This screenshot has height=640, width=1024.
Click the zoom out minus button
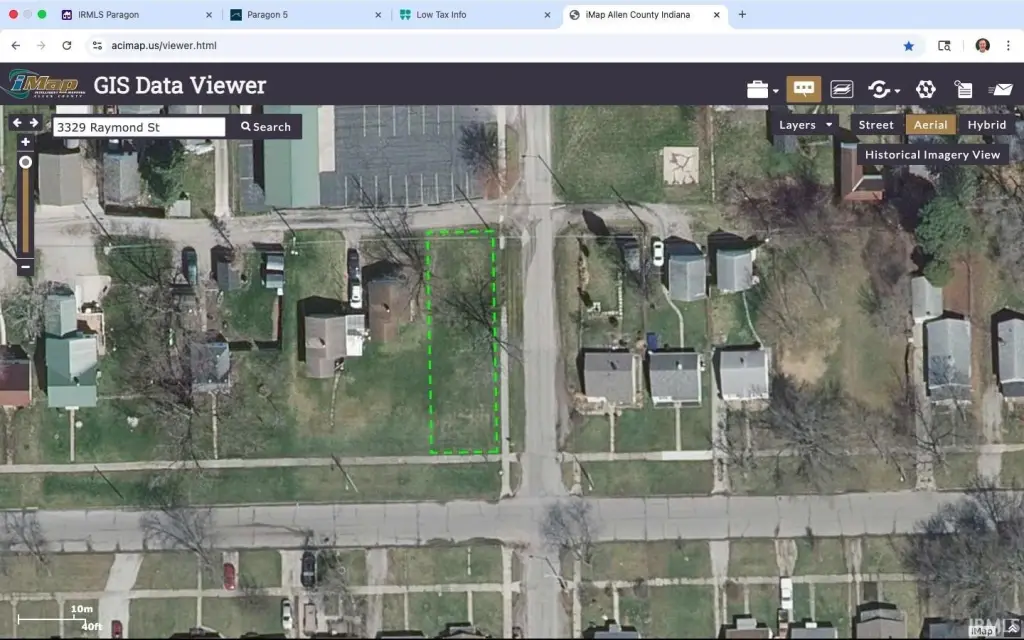coord(26,266)
